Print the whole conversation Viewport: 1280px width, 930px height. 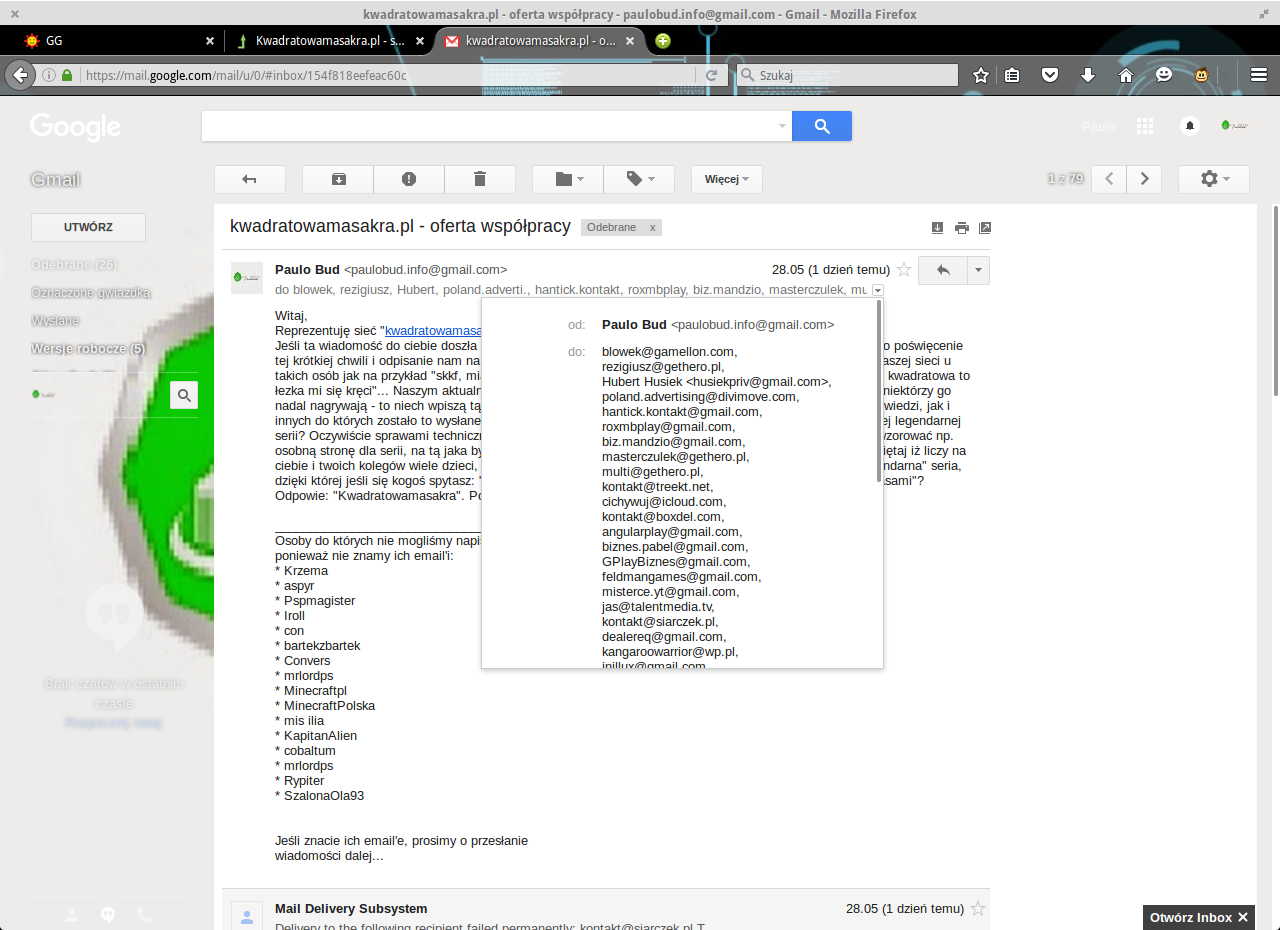coord(961,228)
